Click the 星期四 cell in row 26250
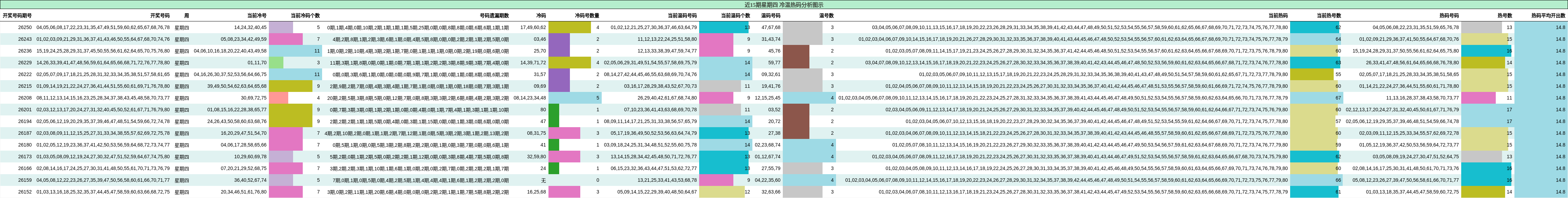Viewport: 1568px width, 198px height. coord(182,27)
